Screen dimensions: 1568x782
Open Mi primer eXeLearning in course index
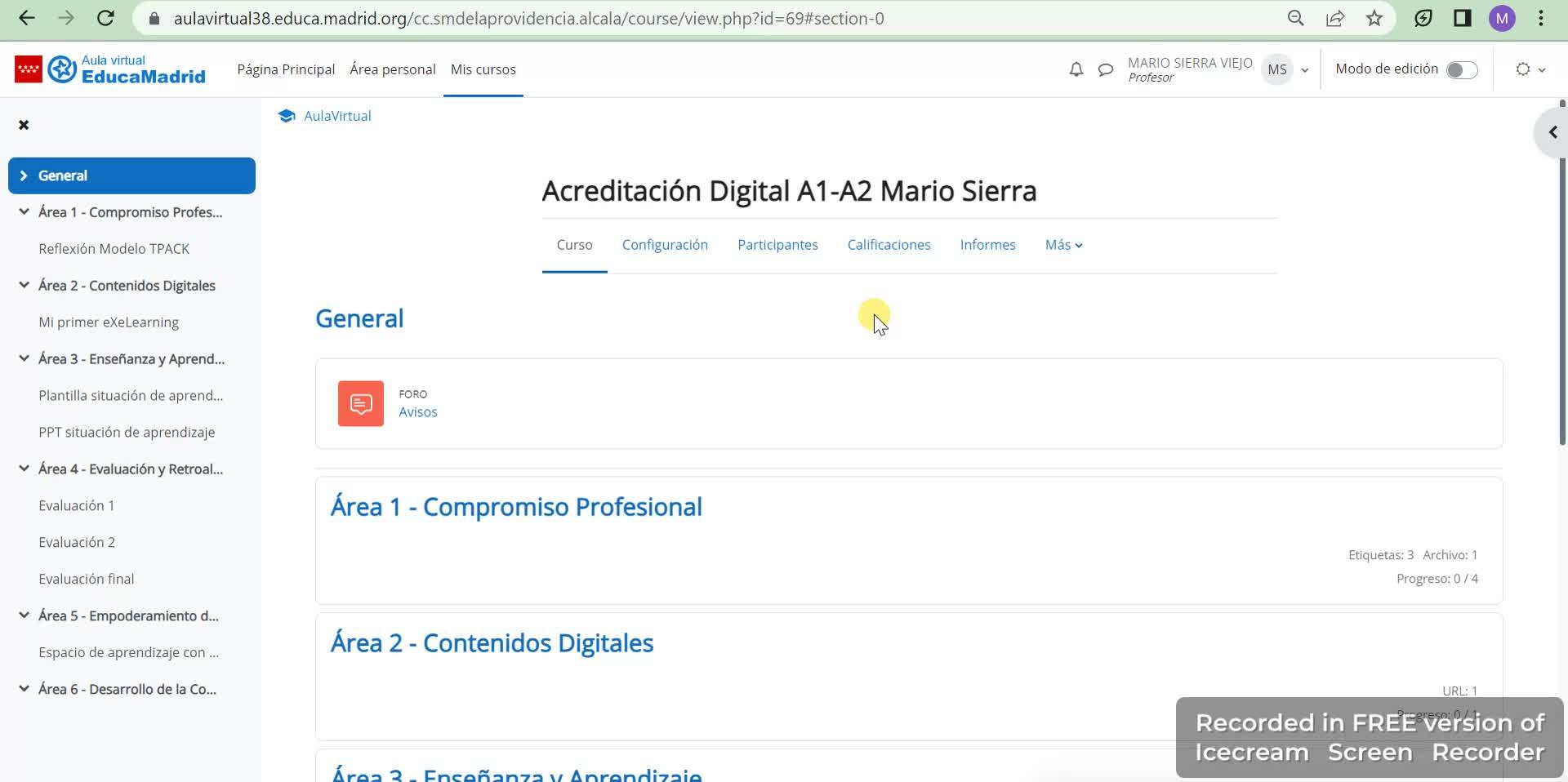coord(109,322)
